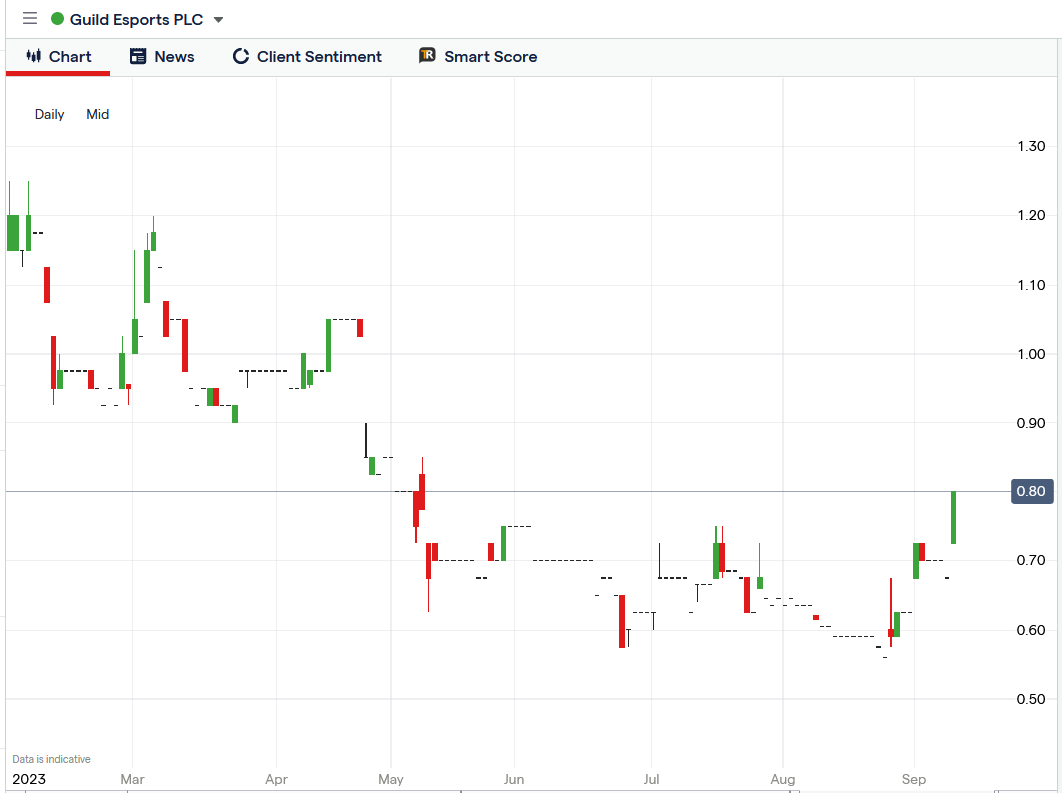This screenshot has width=1062, height=793.
Task: Open the hamburger menu icon
Action: [30, 18]
